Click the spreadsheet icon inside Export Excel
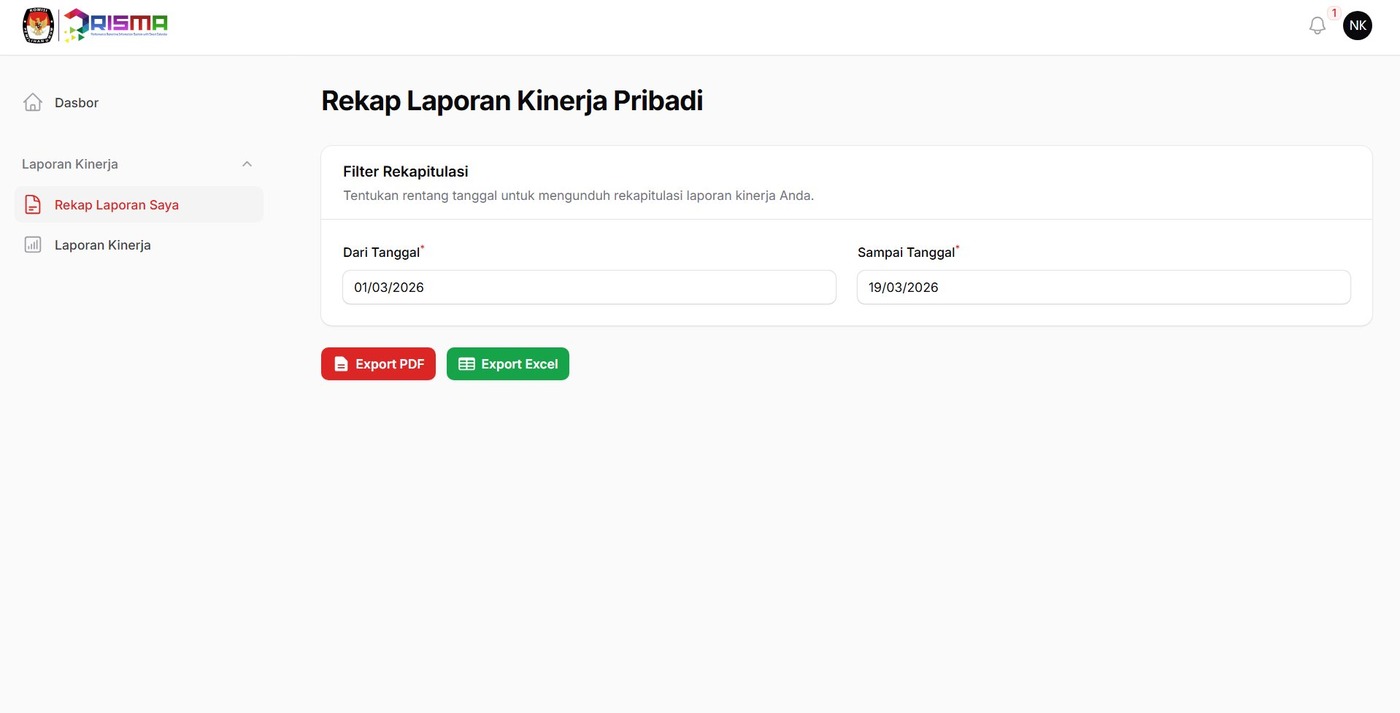1400x713 pixels. (466, 363)
